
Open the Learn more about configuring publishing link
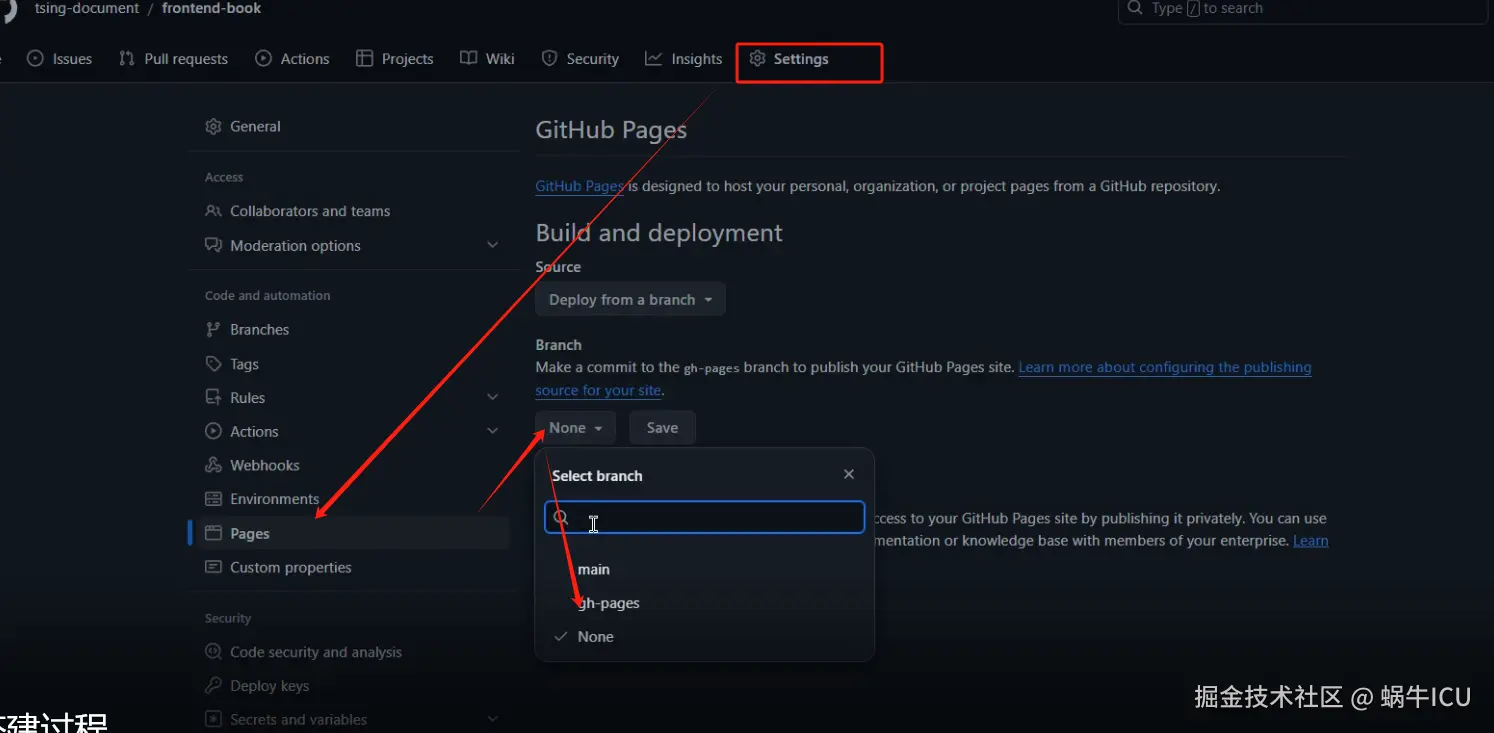(x=1165, y=367)
